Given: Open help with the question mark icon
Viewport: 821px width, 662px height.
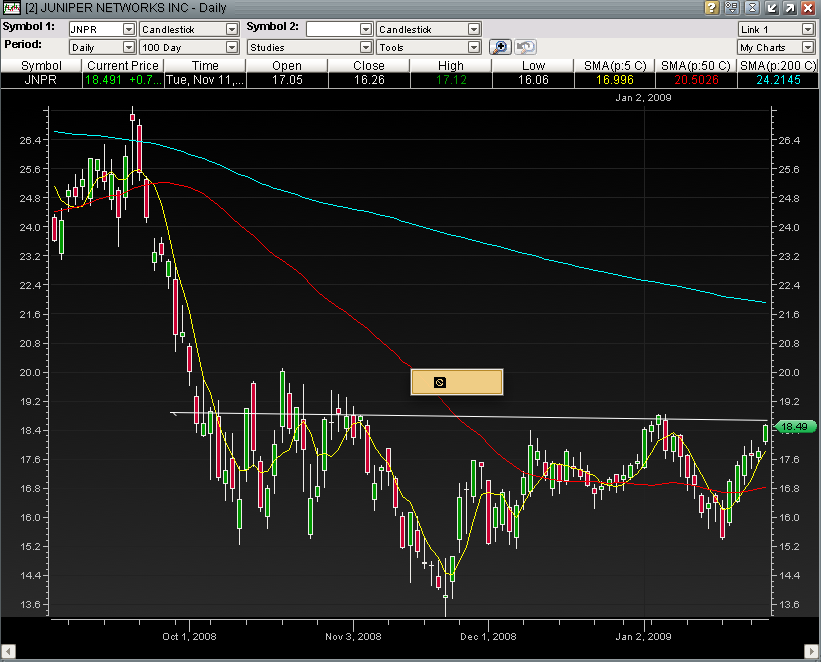Looking at the screenshot, I should click(x=711, y=7).
